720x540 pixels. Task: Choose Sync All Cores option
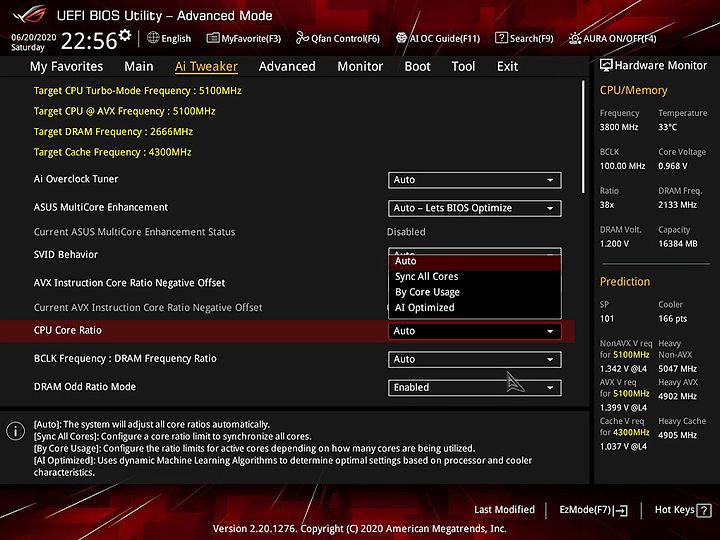[474, 276]
